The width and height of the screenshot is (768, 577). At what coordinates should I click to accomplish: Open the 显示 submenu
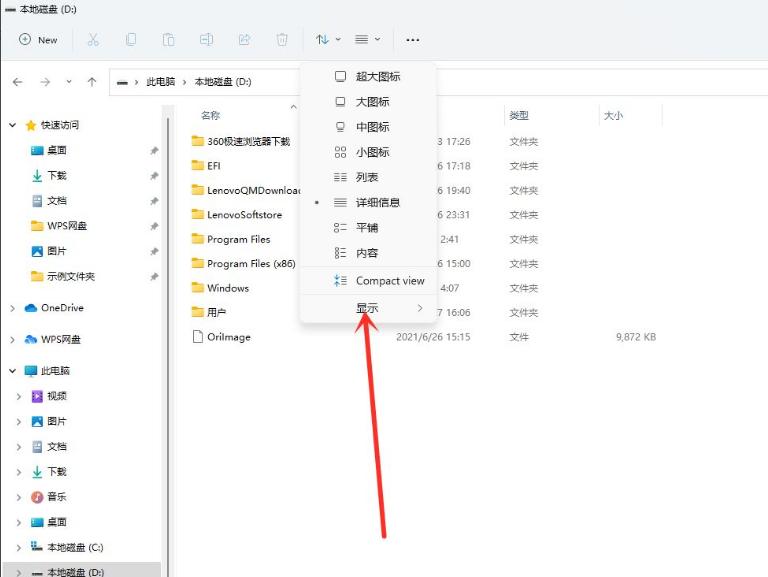coord(368,308)
